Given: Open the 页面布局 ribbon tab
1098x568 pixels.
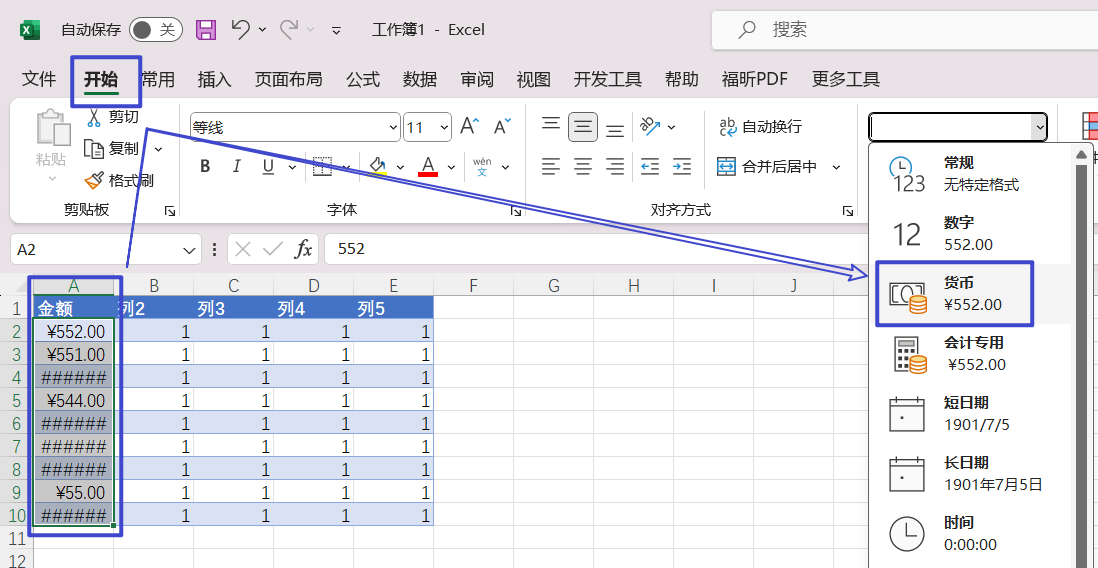Looking at the screenshot, I should [x=288, y=80].
